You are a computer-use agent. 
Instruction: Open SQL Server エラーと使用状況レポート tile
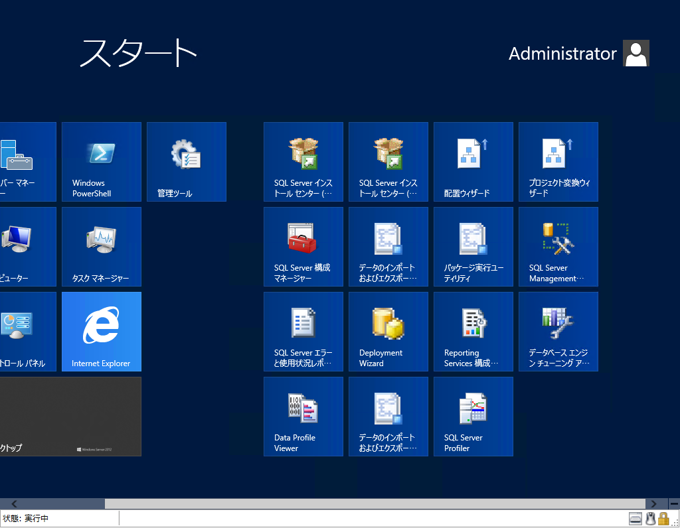303,332
